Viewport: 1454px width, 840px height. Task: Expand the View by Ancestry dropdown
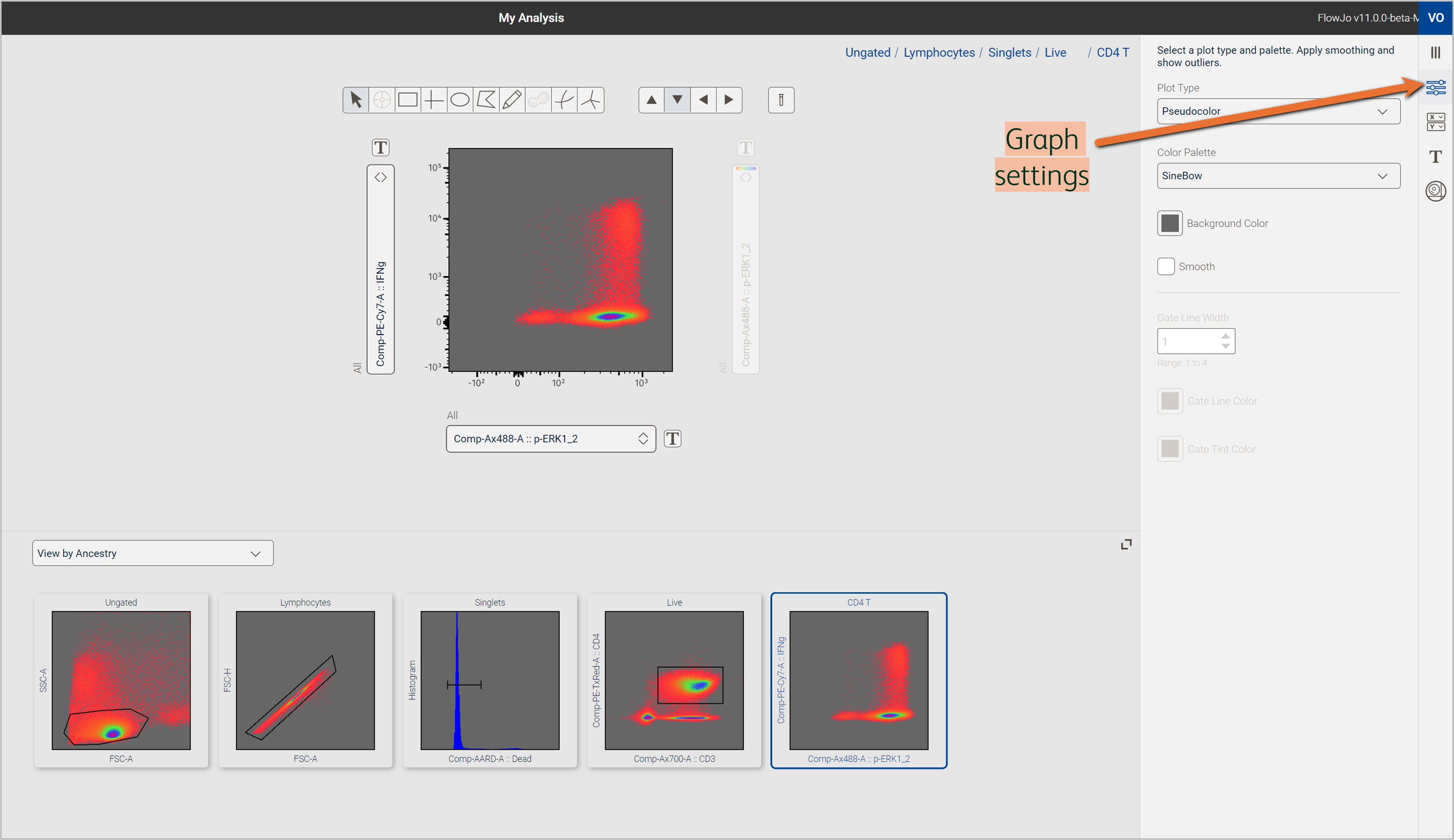tap(152, 553)
